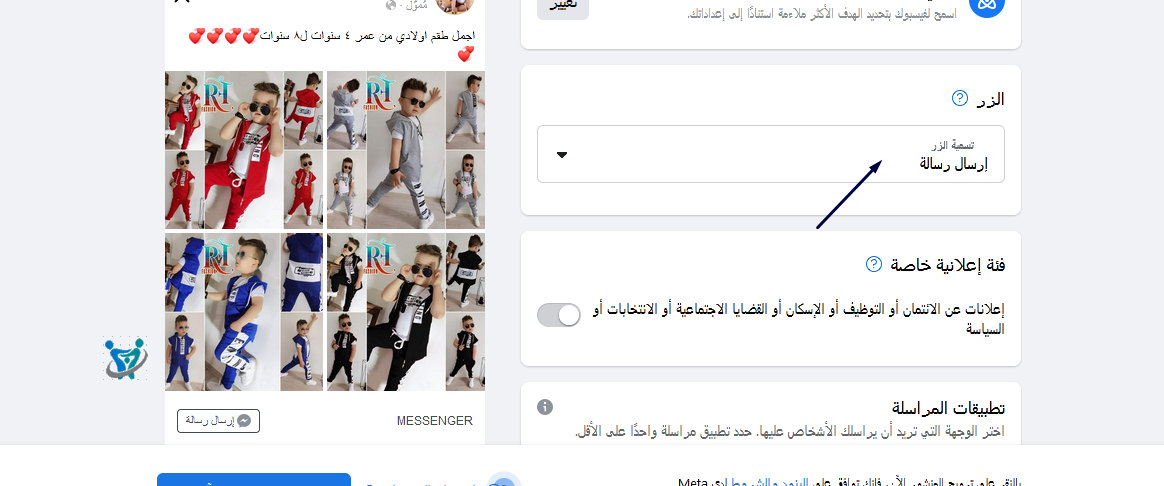Toggle the special ad category switch

558,315
